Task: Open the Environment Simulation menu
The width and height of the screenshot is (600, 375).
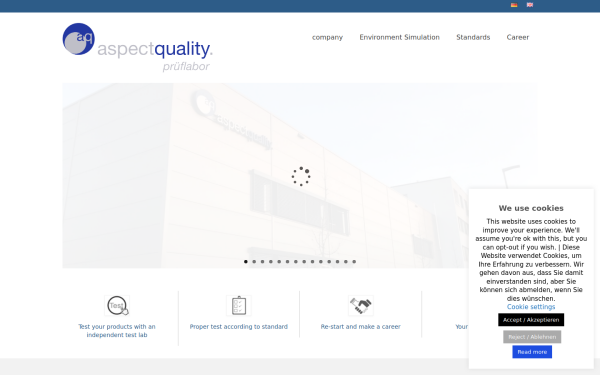Action: pos(399,38)
